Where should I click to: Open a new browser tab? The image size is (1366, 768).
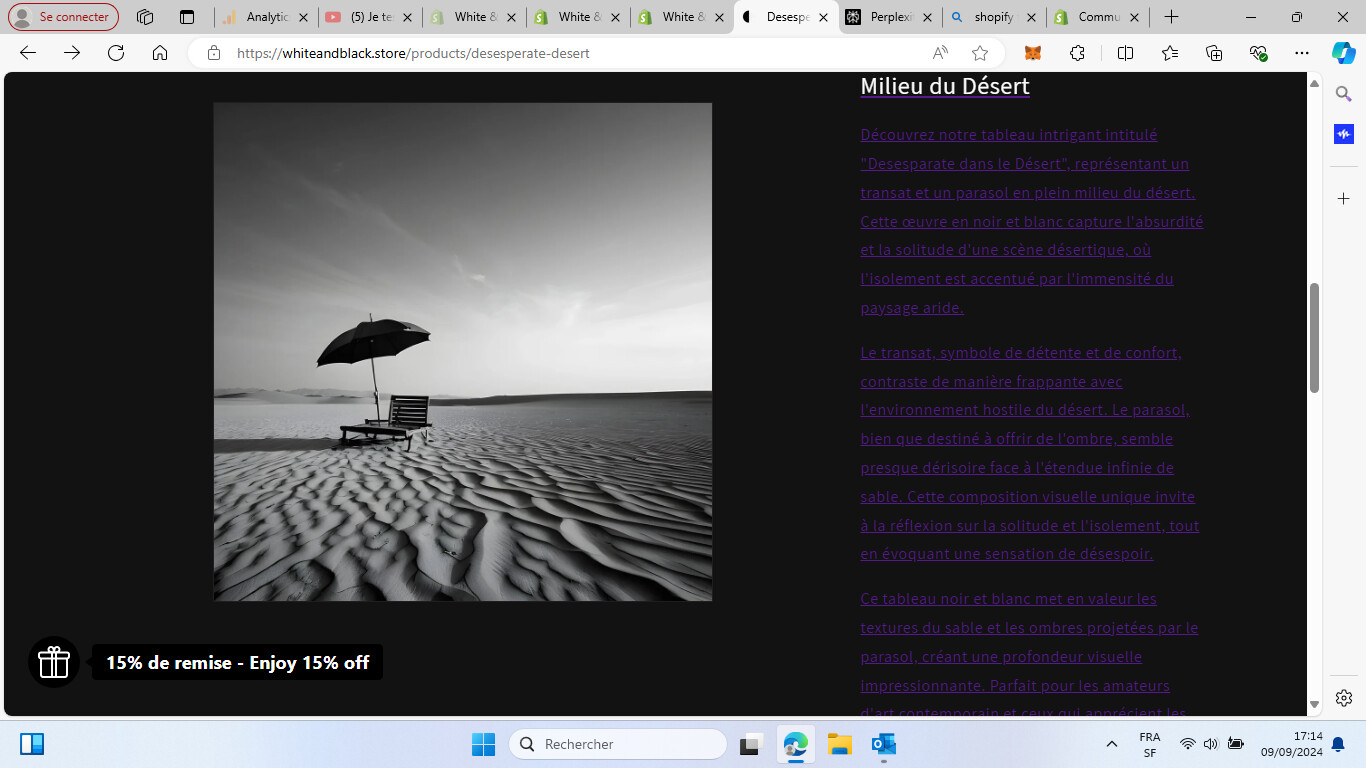1172,17
